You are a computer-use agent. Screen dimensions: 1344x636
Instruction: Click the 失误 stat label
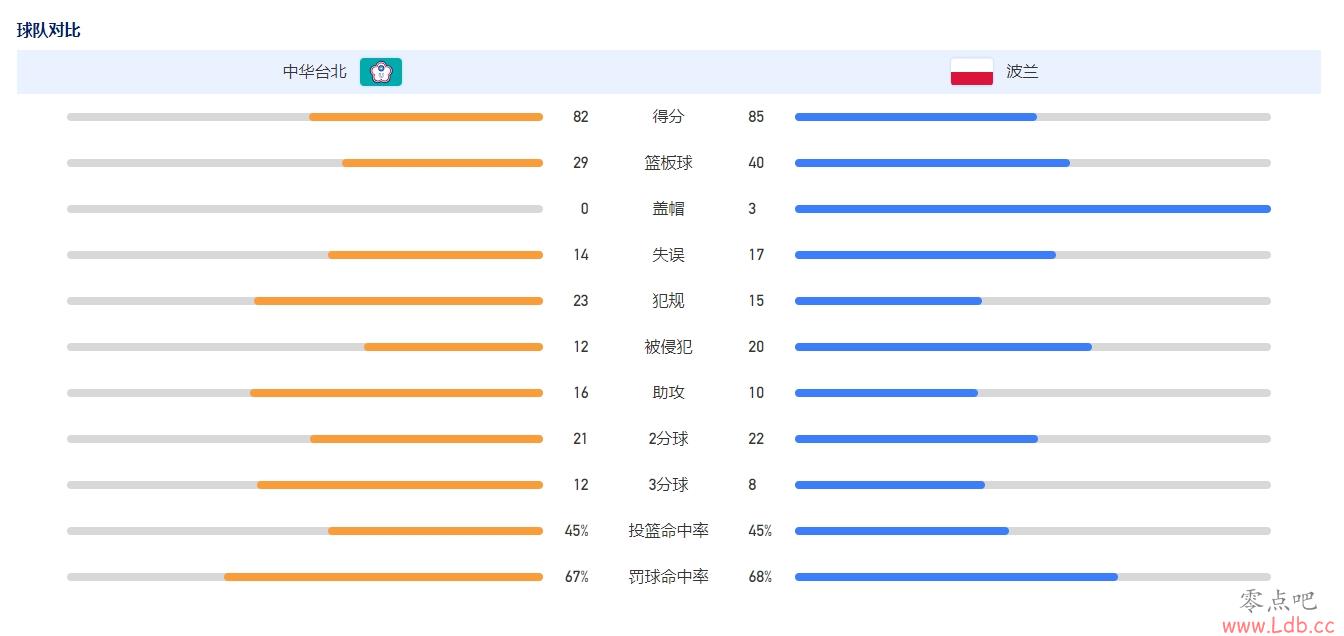tap(668, 255)
